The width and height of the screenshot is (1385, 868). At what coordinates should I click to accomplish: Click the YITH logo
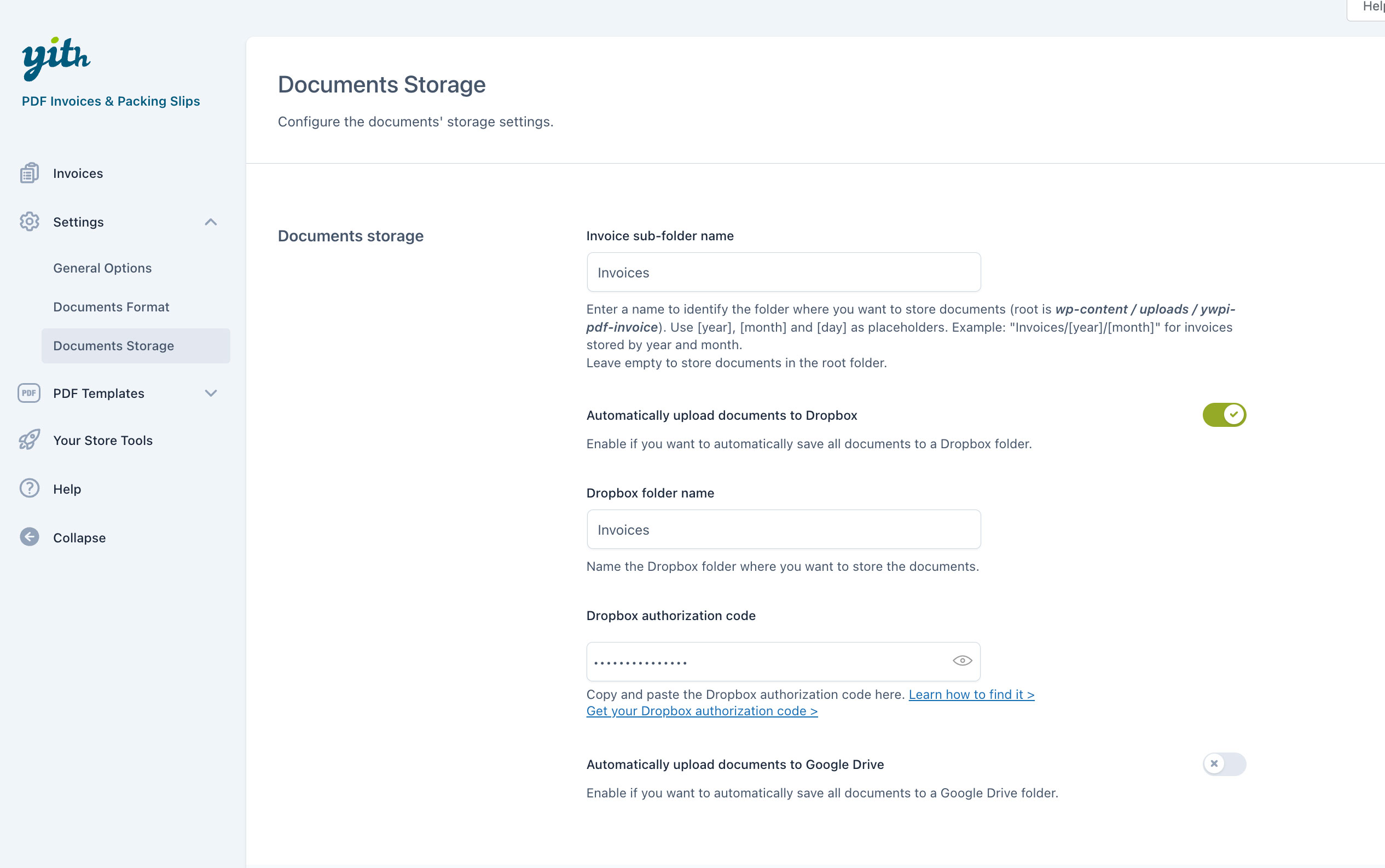(56, 58)
